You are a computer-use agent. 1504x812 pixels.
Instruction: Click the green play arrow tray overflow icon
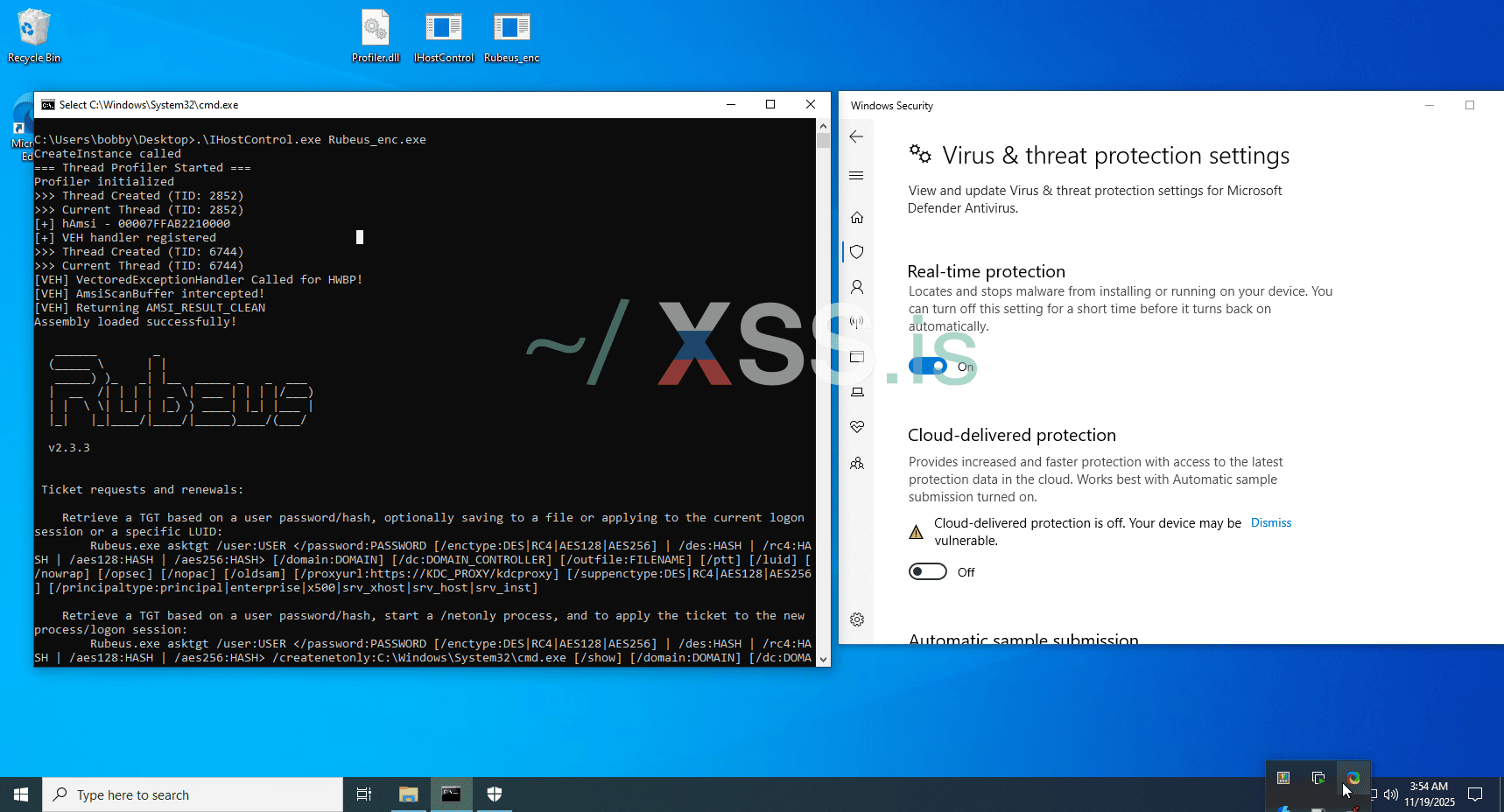pos(1318,778)
